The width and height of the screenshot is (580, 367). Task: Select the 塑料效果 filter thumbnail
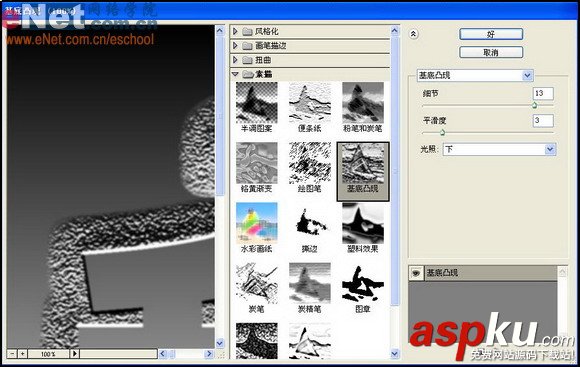[363, 223]
